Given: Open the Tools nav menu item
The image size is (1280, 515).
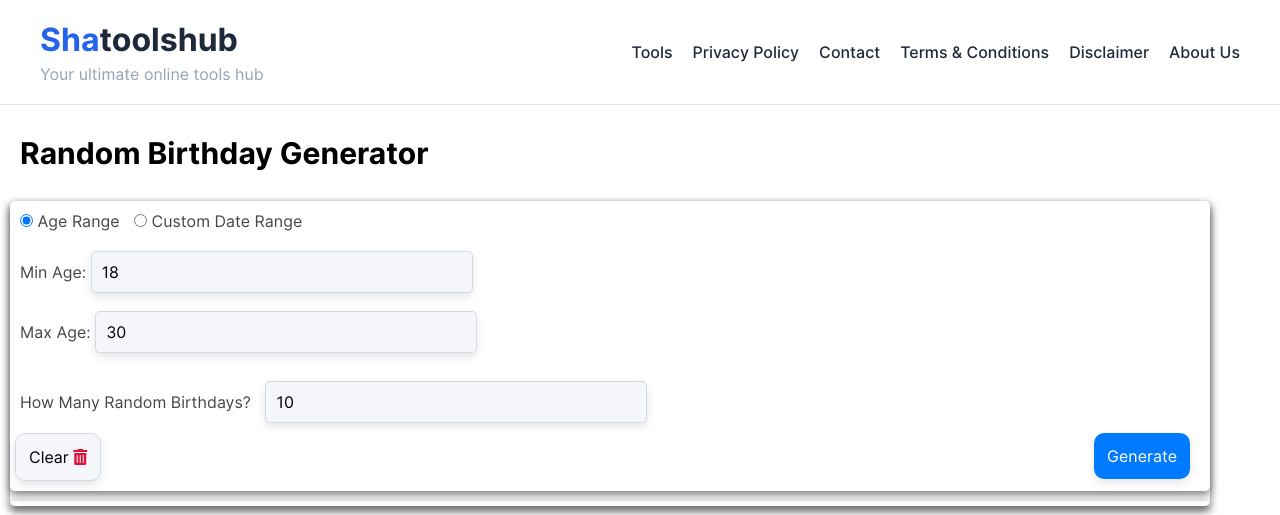Looking at the screenshot, I should 652,52.
